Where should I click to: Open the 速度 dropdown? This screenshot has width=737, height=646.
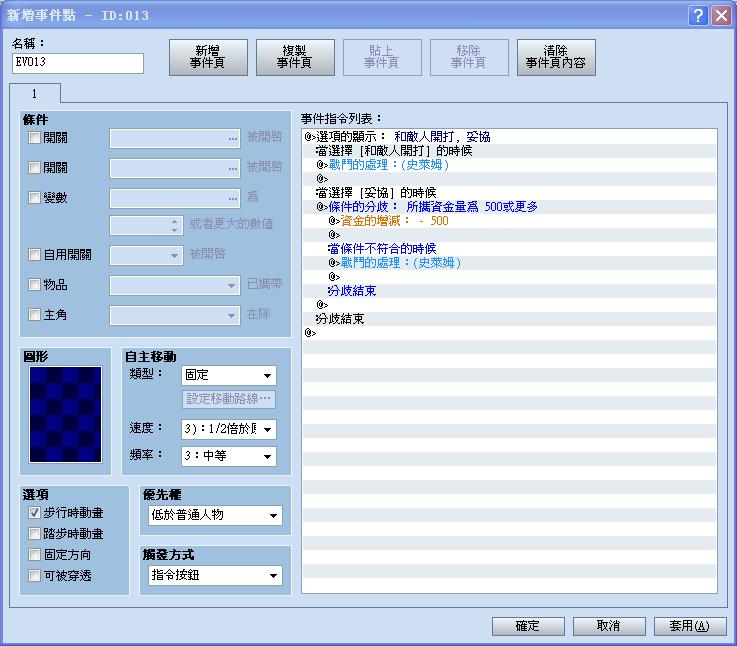point(229,429)
